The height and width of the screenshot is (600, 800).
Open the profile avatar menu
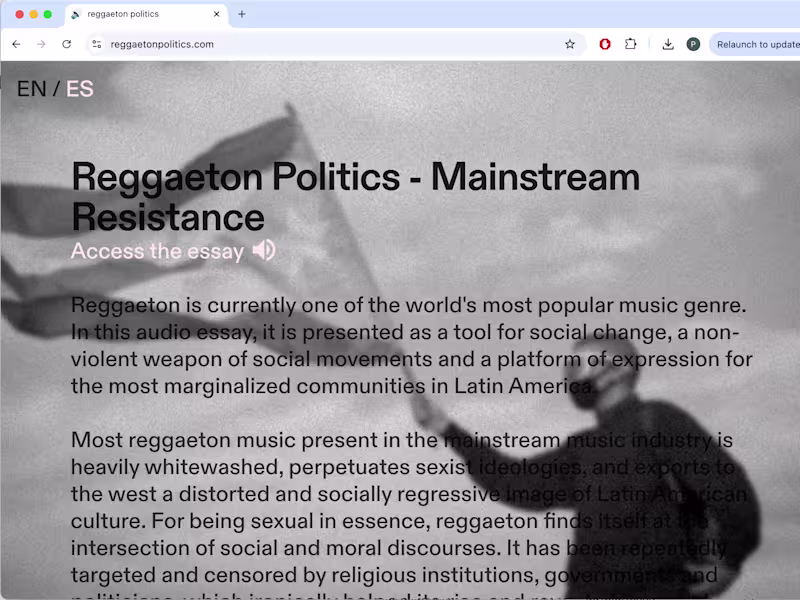[x=693, y=44]
